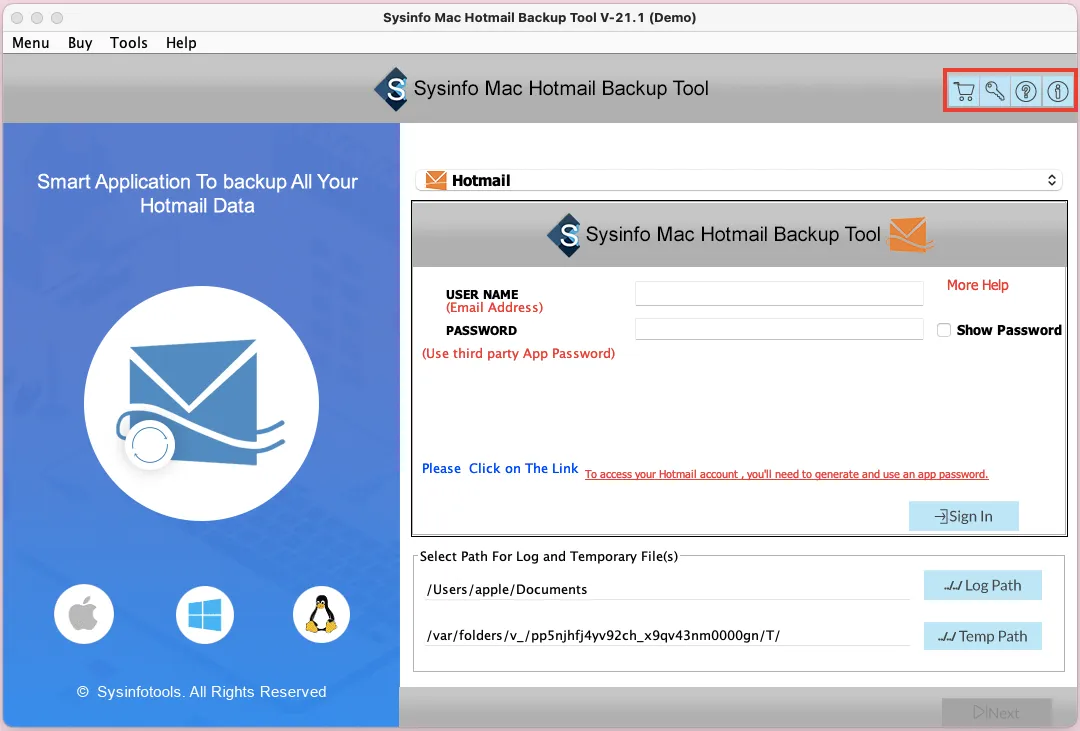Click the Linux penguin platform icon
1080x731 pixels.
coord(321,614)
